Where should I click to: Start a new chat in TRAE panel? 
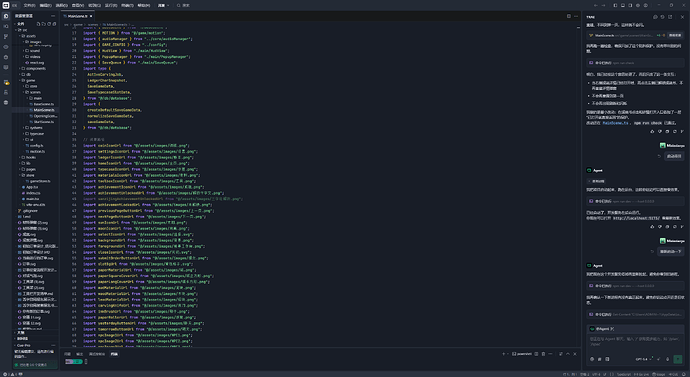click(x=655, y=17)
